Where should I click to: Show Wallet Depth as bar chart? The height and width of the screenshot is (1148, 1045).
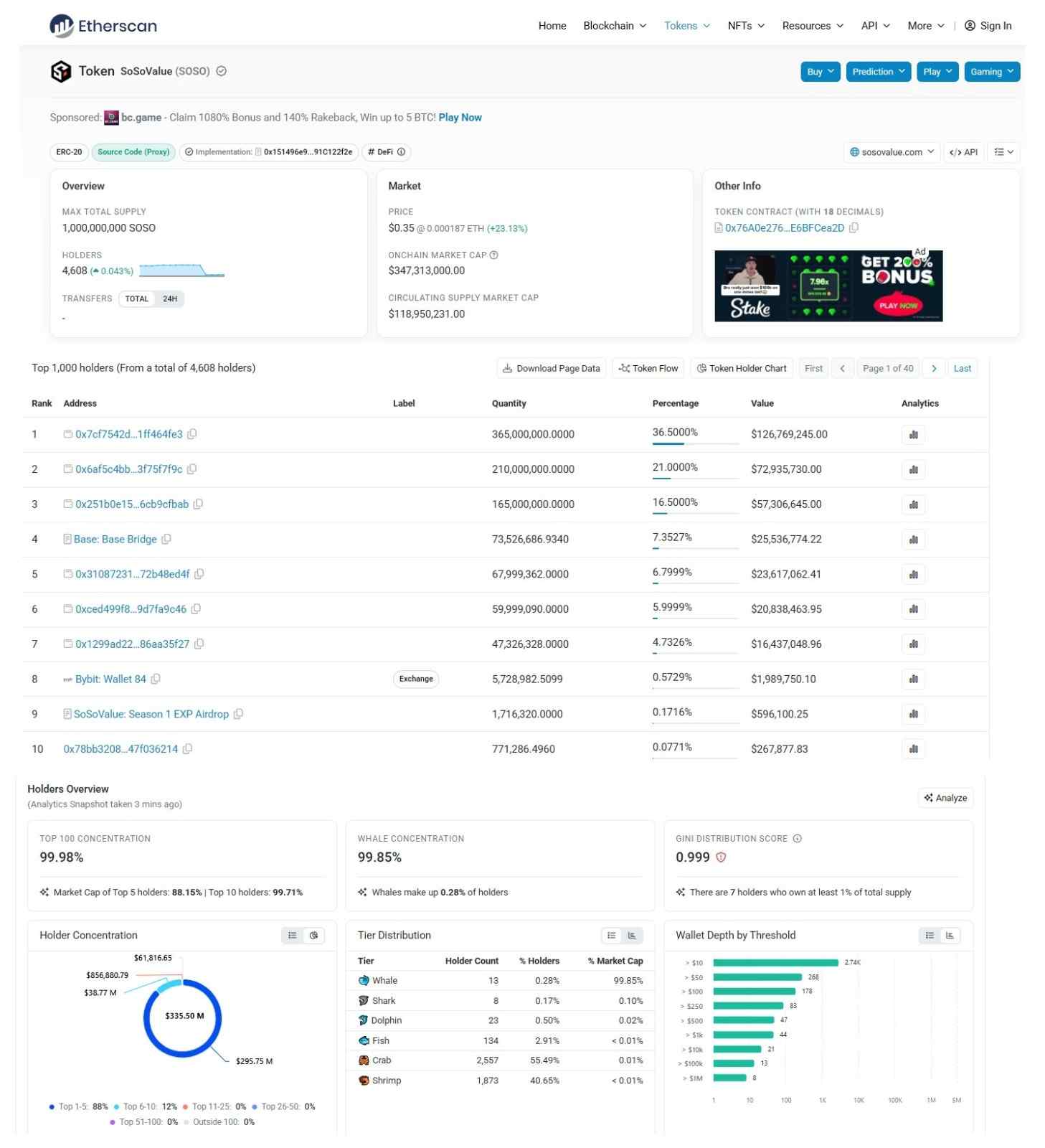[950, 935]
